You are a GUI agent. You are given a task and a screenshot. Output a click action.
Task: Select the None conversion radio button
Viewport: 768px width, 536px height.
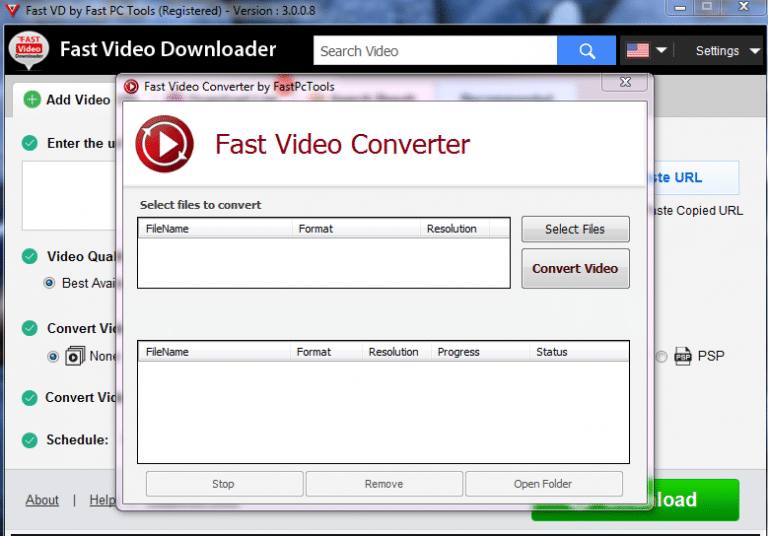click(53, 357)
